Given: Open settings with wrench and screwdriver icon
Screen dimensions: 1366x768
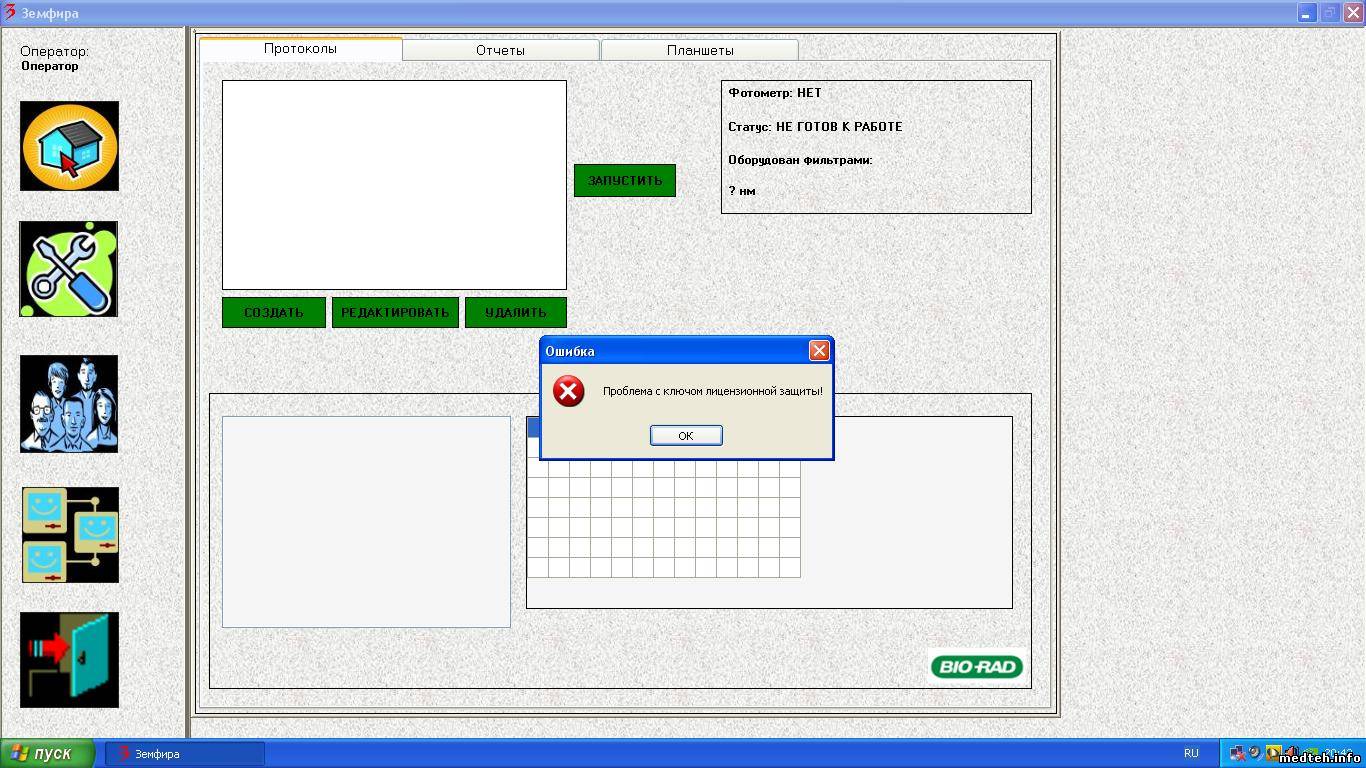Looking at the screenshot, I should tap(68, 269).
